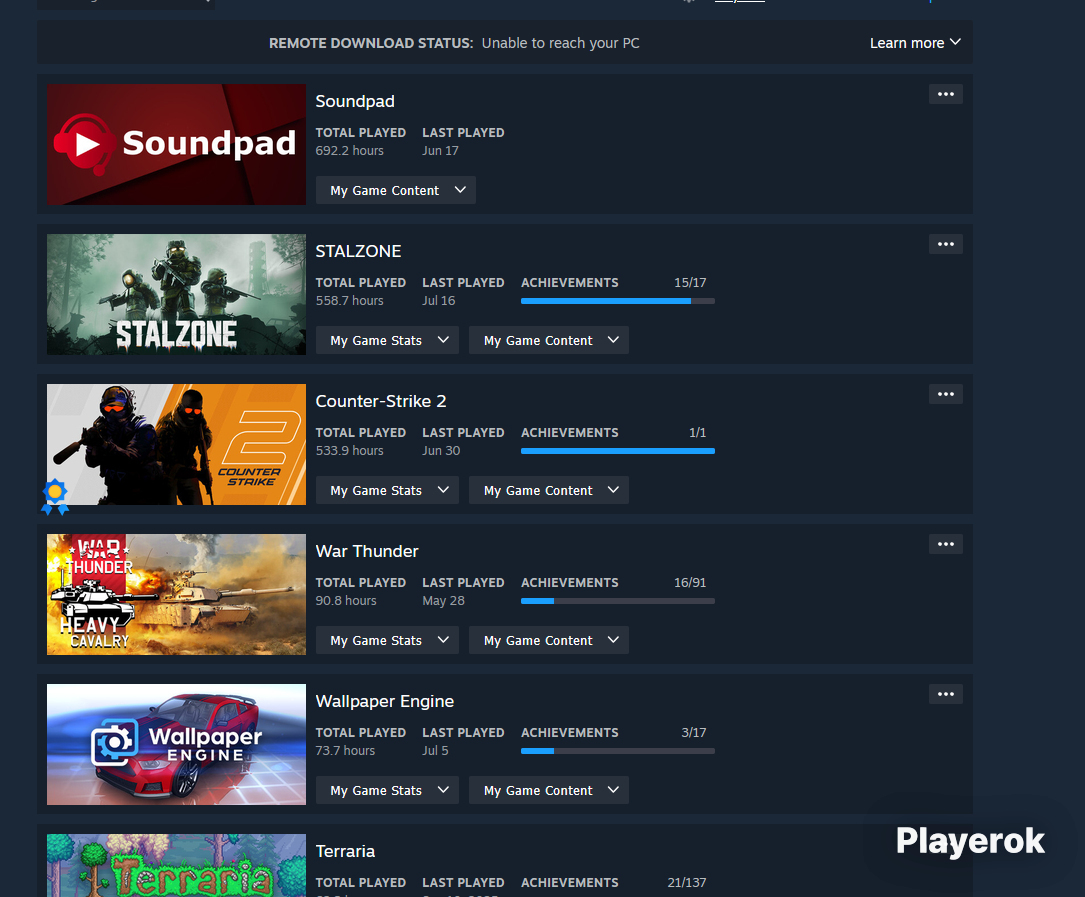Expand Learn more in remote download status
This screenshot has width=1085, height=897.
[x=915, y=43]
